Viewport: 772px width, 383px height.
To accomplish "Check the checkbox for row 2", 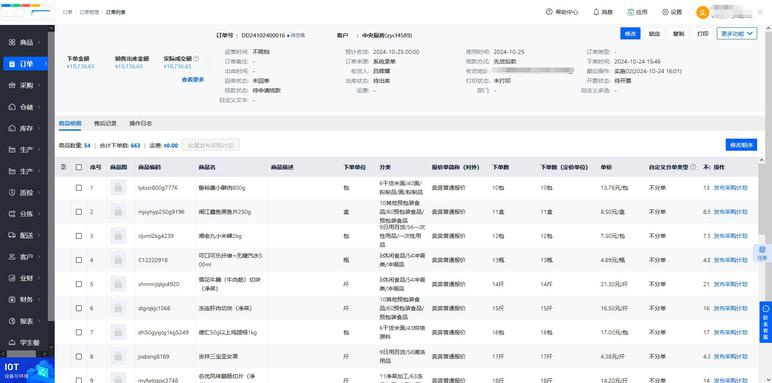I will pos(79,212).
